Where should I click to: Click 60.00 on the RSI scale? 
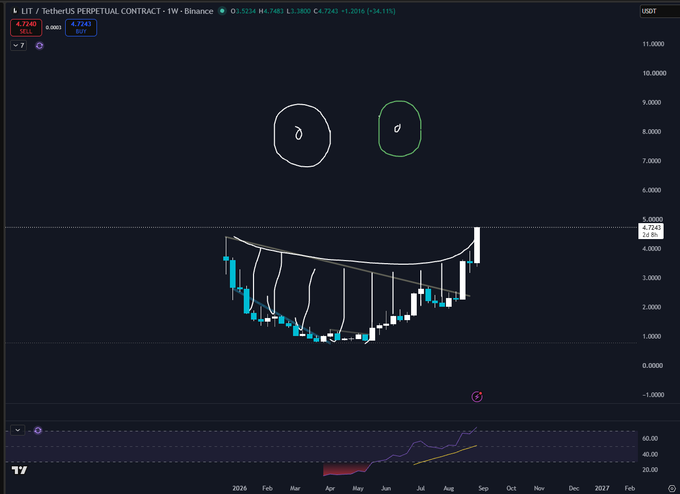(x=650, y=438)
